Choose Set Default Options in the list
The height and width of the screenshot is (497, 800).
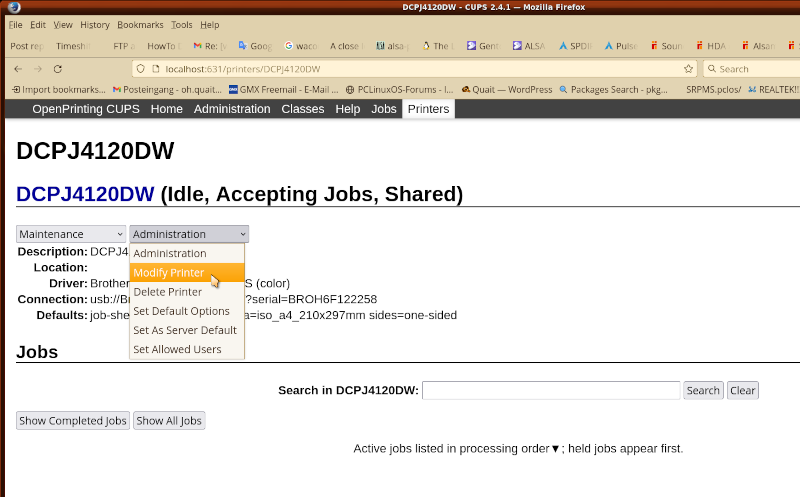tap(181, 311)
